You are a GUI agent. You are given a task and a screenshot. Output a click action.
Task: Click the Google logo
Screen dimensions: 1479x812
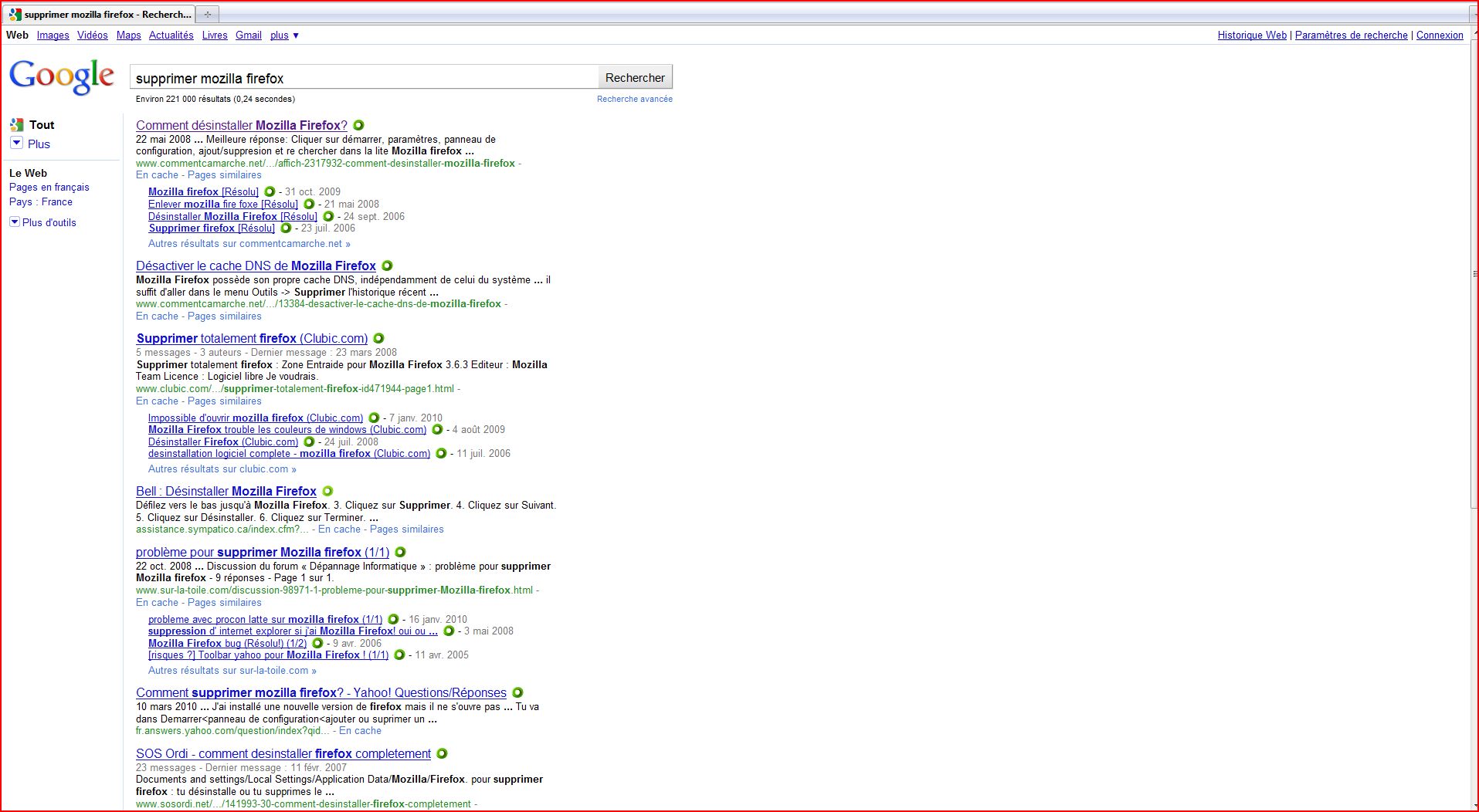[x=62, y=76]
